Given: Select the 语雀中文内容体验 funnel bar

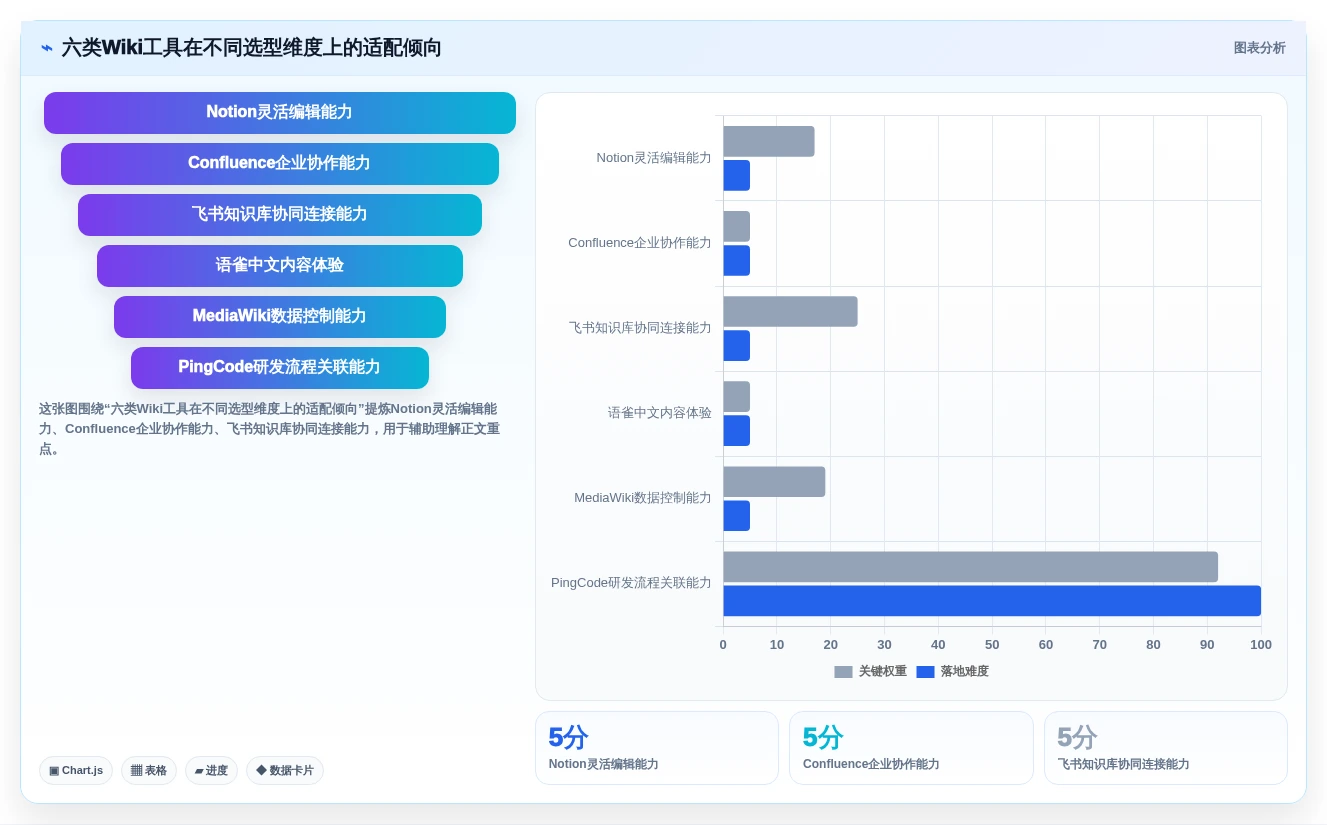Looking at the screenshot, I should 280,266.
